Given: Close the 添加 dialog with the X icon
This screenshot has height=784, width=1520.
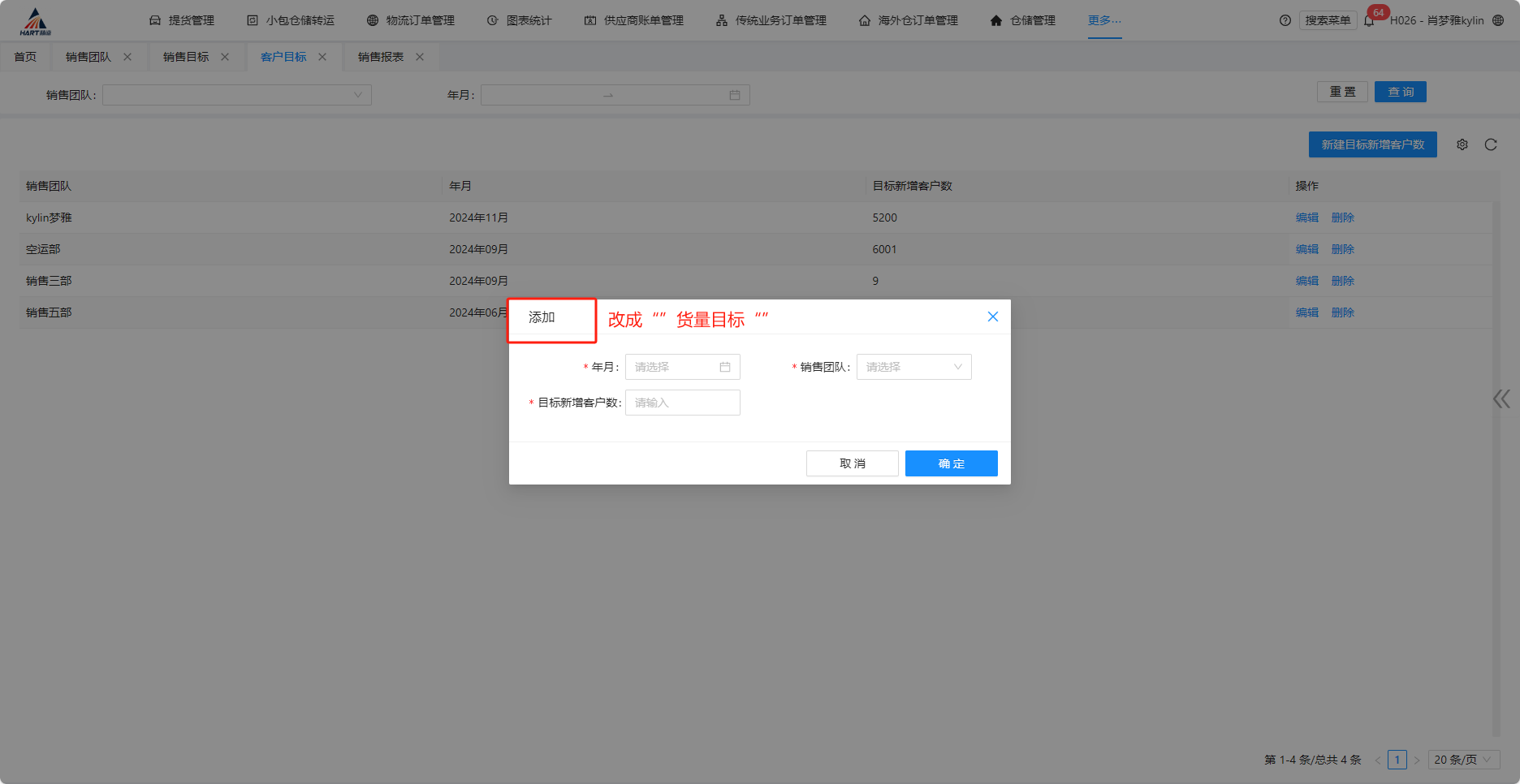Looking at the screenshot, I should [x=992, y=317].
